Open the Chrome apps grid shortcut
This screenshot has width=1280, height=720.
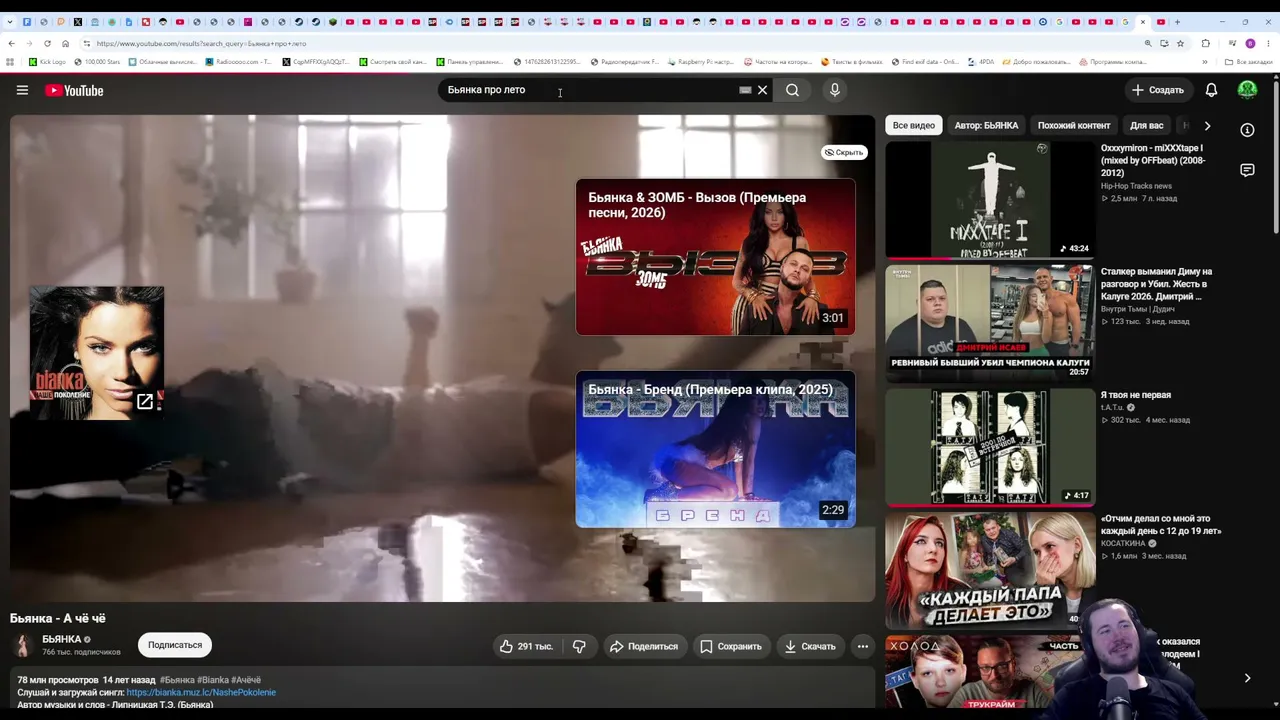10,62
